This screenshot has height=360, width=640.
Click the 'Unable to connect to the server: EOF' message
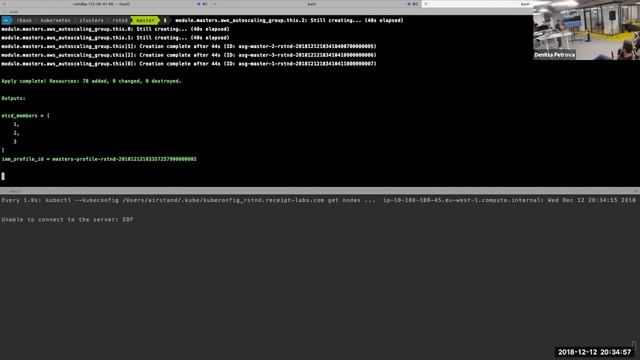[67, 220]
